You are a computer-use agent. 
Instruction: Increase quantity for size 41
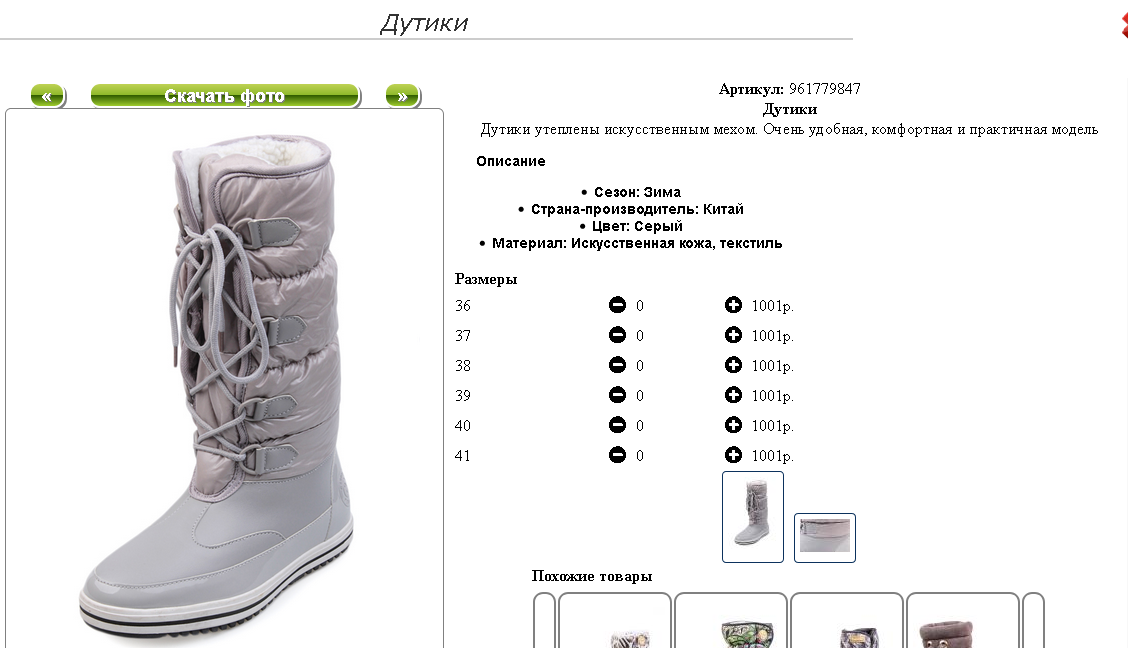[733, 455]
